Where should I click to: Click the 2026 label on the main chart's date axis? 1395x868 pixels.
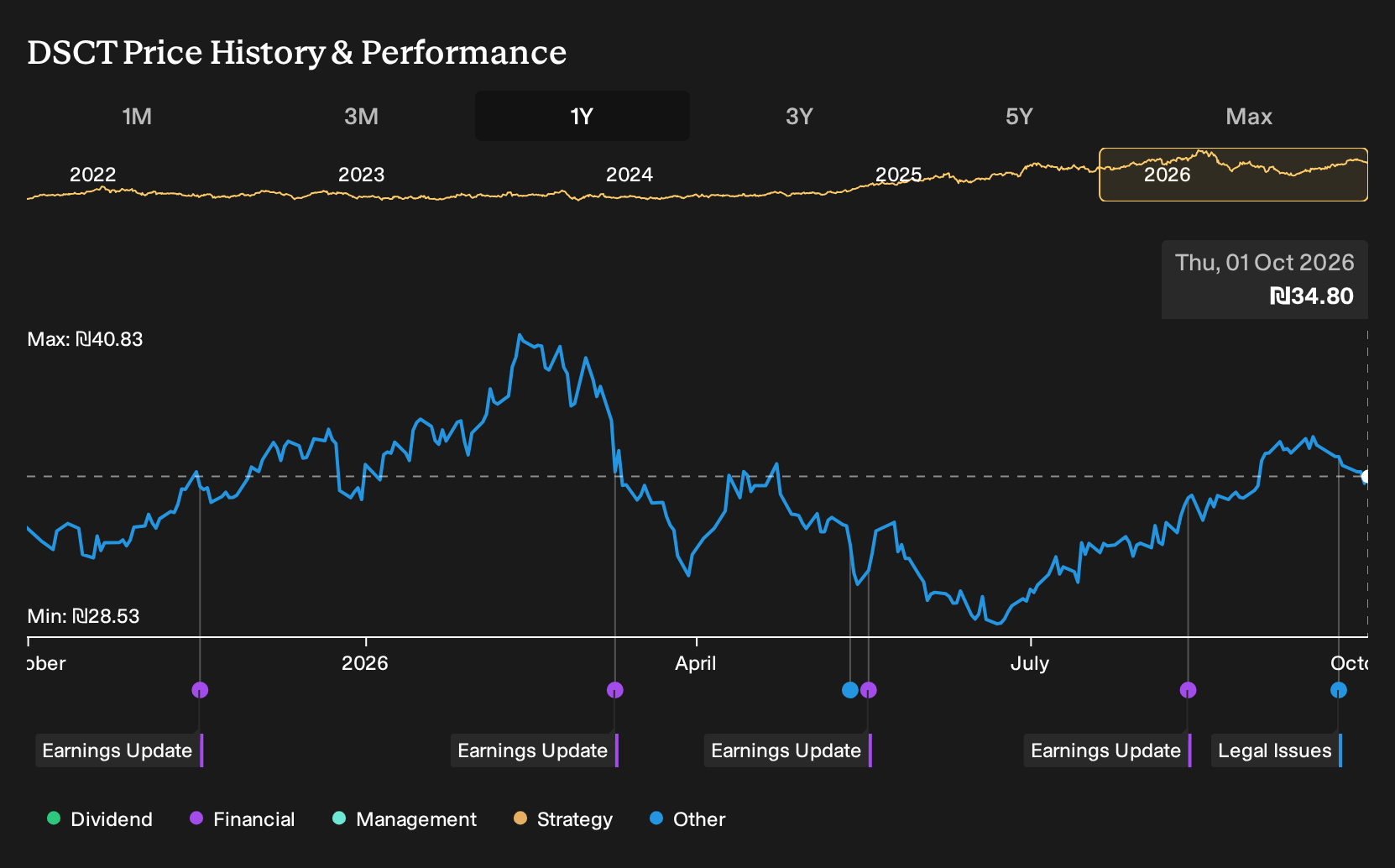coord(365,663)
